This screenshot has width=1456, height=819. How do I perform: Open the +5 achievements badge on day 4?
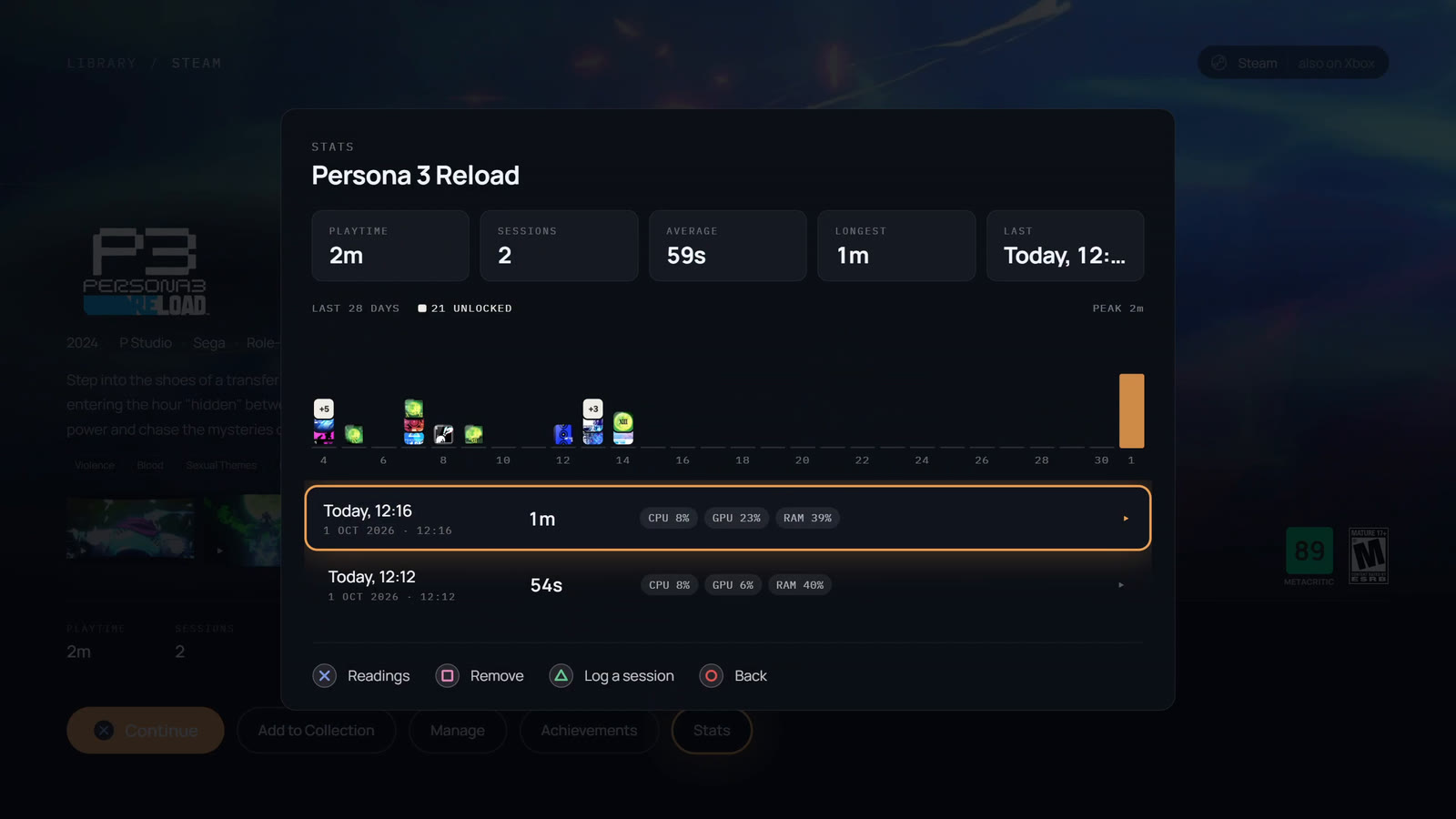[324, 409]
